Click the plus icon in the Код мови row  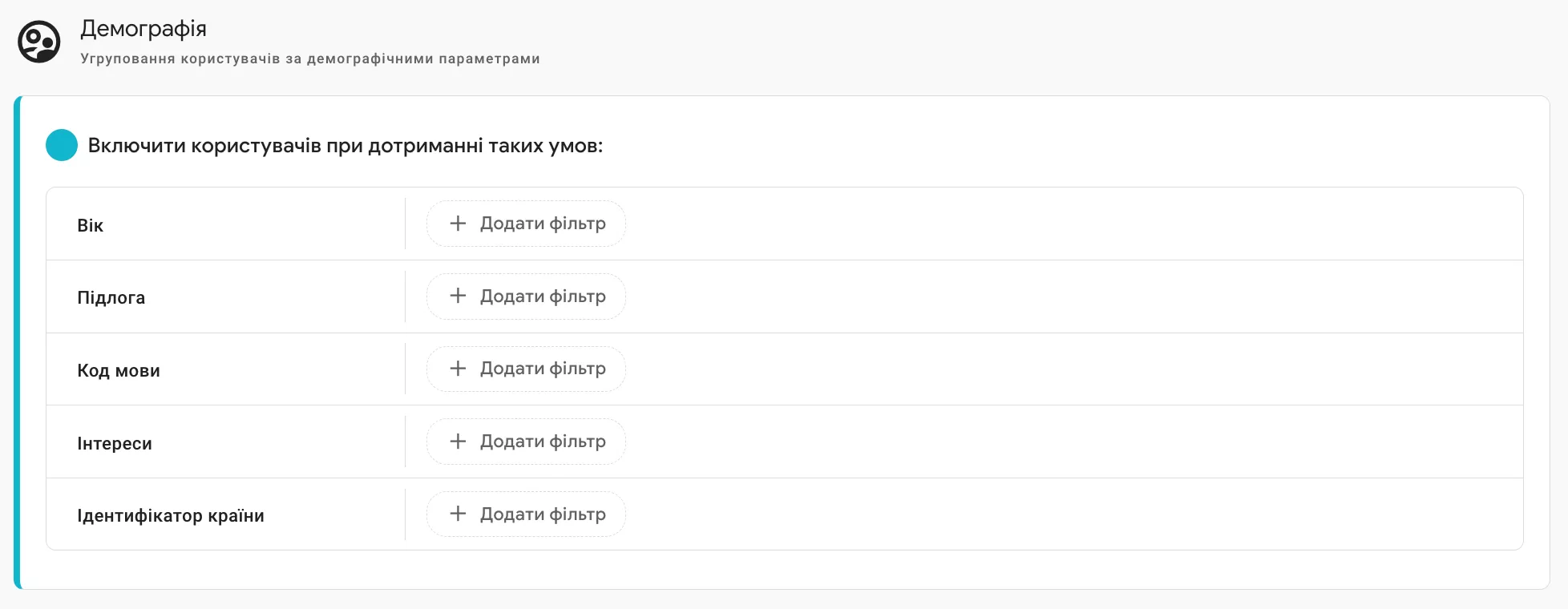click(x=458, y=369)
